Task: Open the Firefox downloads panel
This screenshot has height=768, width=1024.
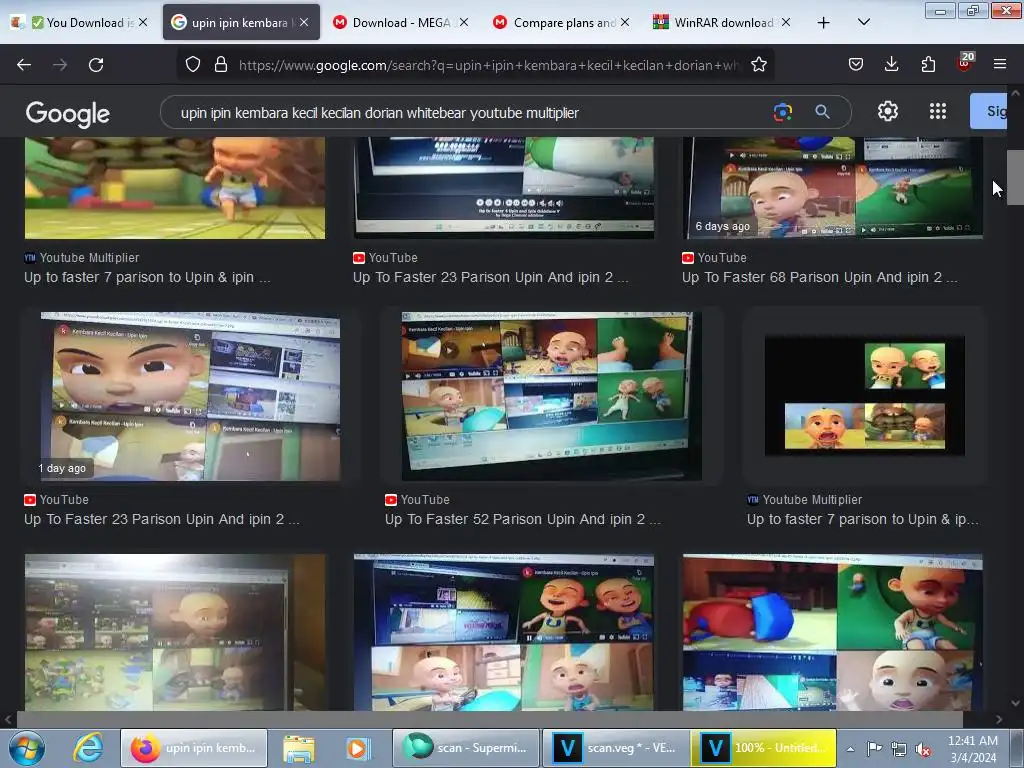Action: point(891,65)
